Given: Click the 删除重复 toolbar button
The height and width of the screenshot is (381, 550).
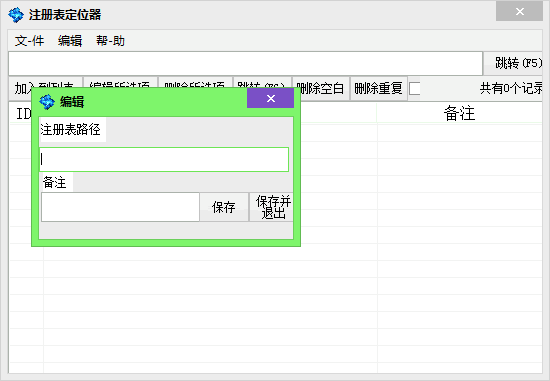Looking at the screenshot, I should point(378,88).
